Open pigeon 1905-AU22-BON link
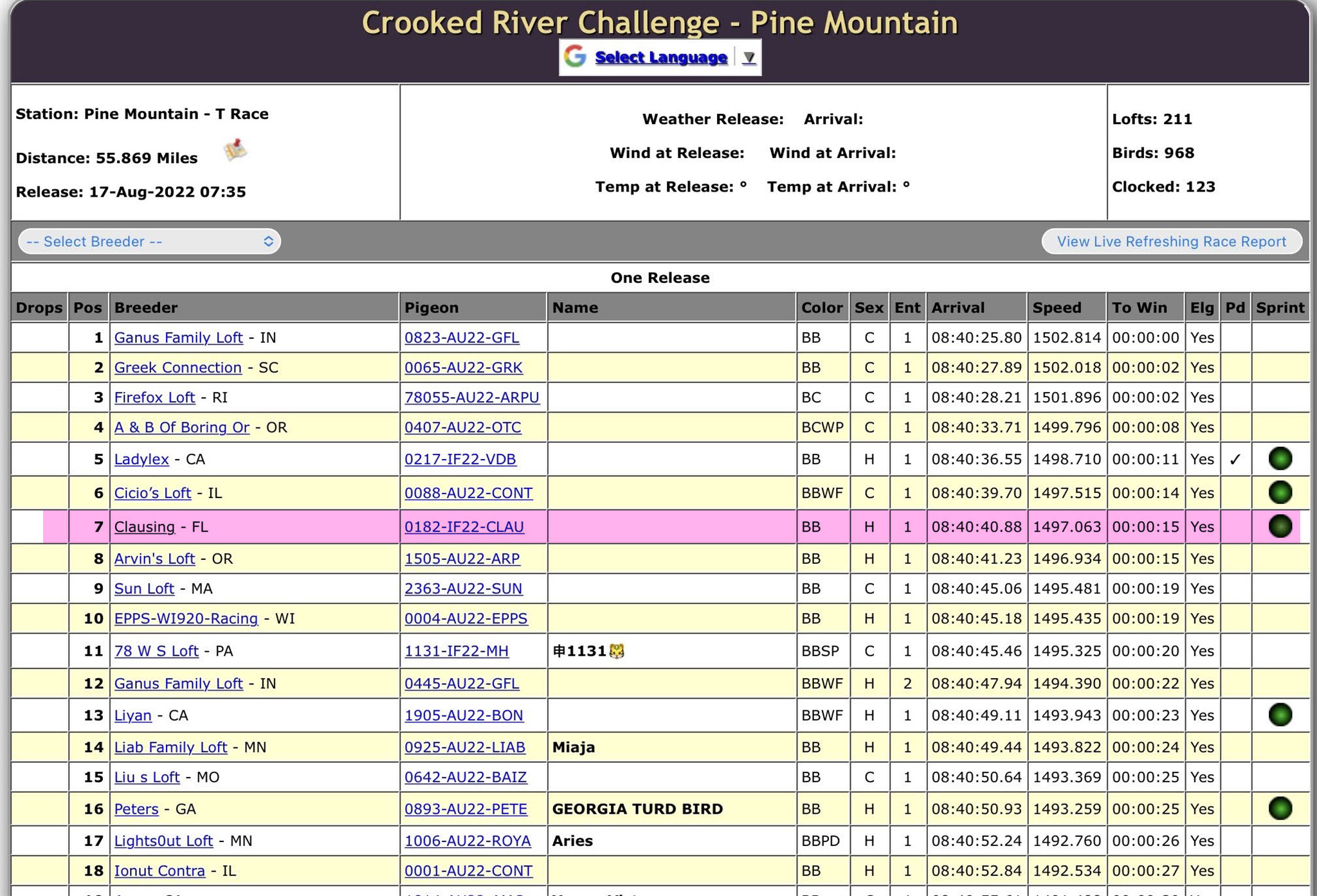 click(x=464, y=715)
